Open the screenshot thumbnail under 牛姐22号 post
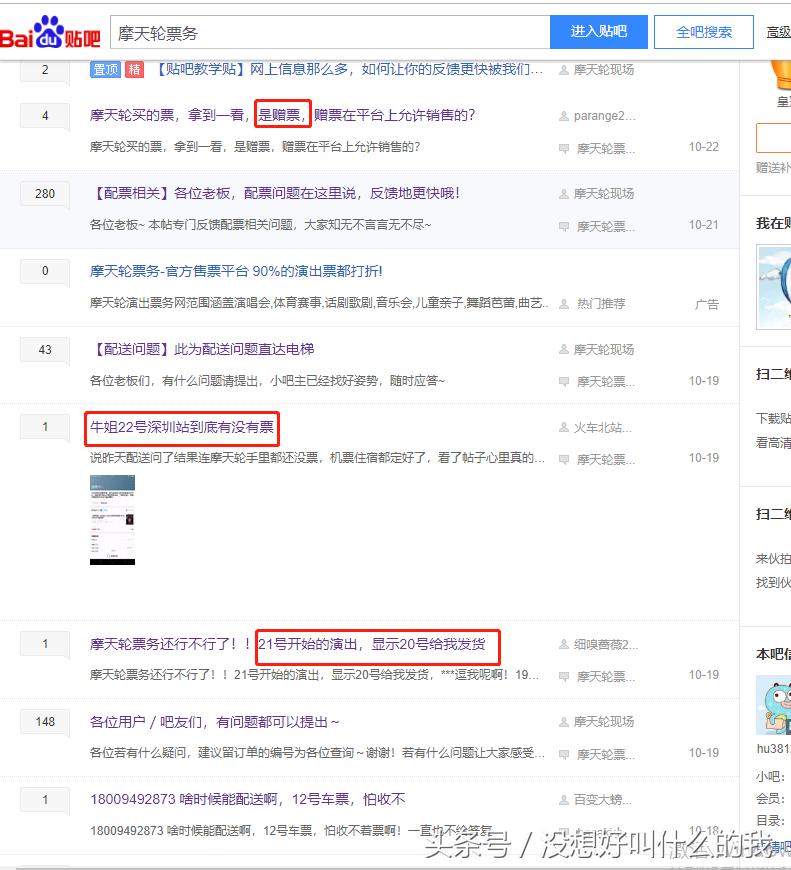 pyautogui.click(x=112, y=520)
